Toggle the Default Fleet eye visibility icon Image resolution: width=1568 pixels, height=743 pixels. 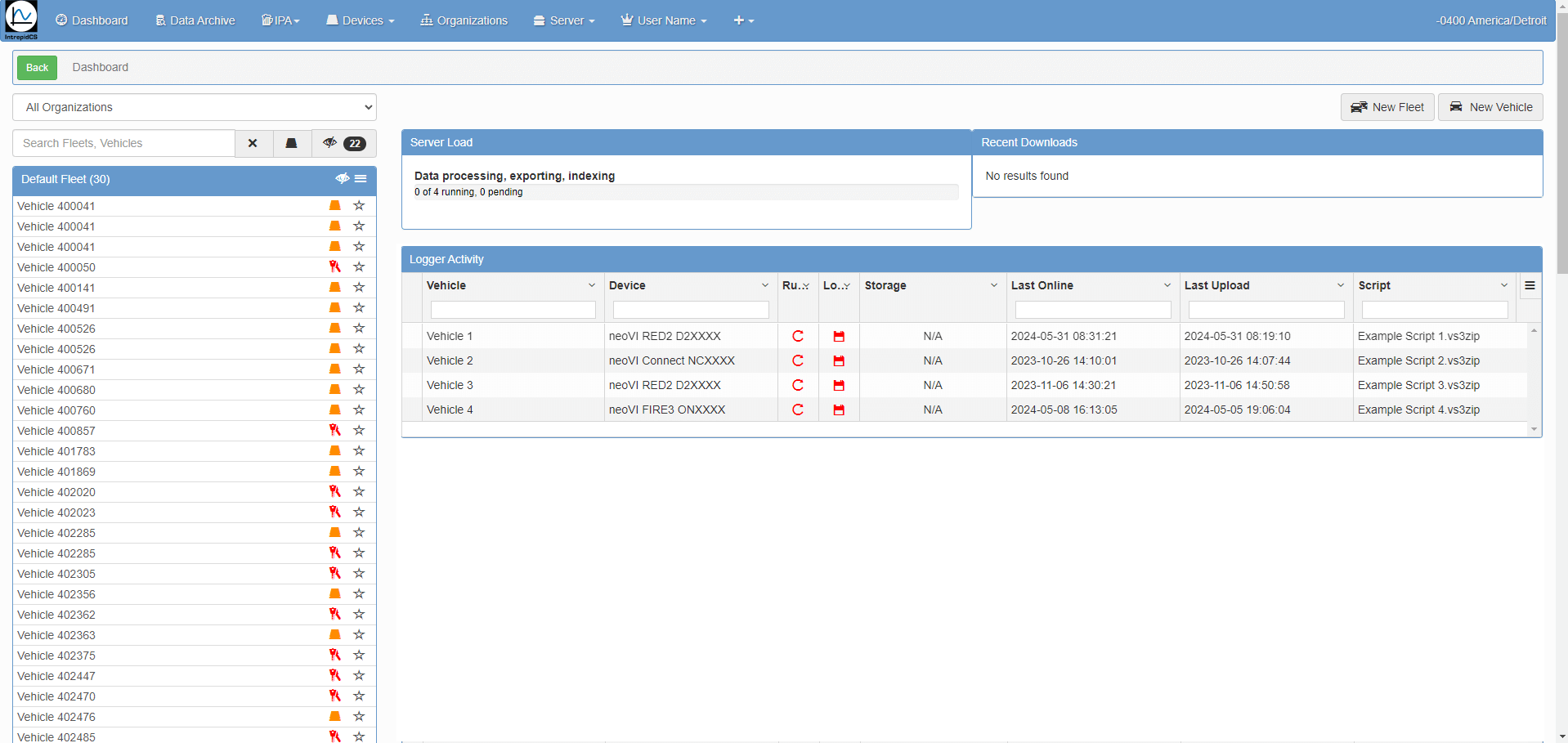343,178
